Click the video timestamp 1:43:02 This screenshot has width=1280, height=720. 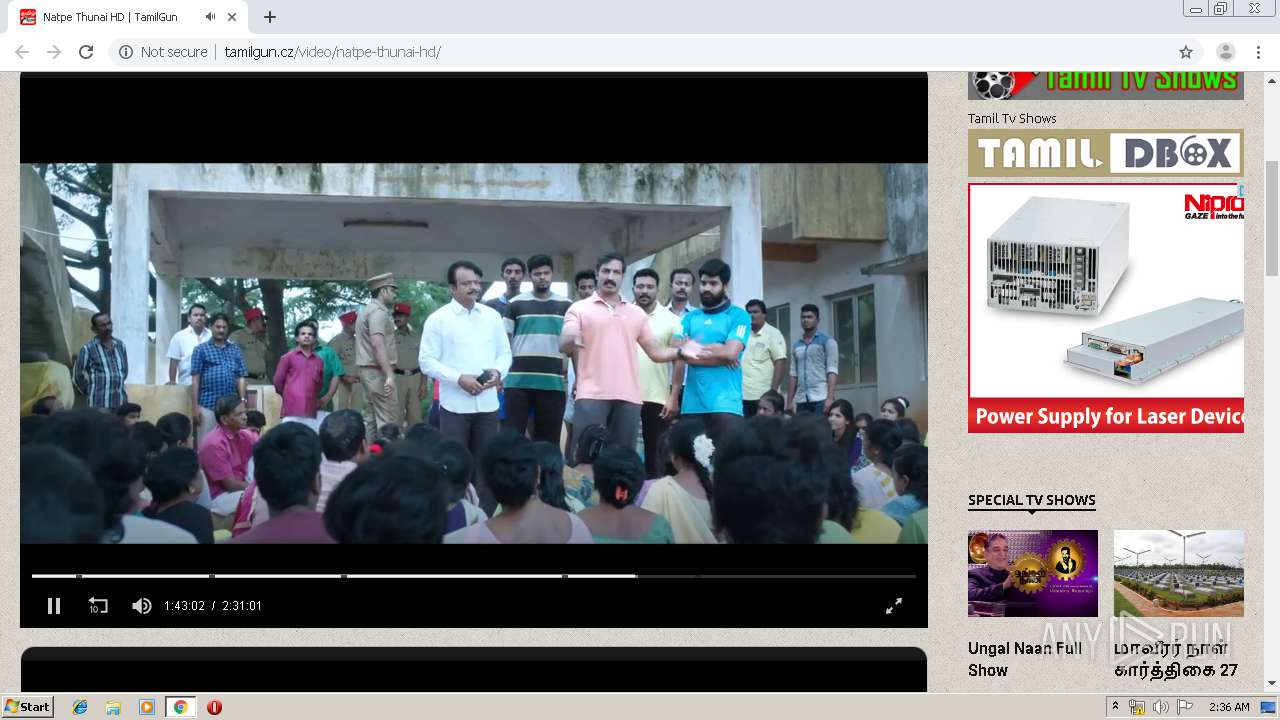(x=184, y=606)
